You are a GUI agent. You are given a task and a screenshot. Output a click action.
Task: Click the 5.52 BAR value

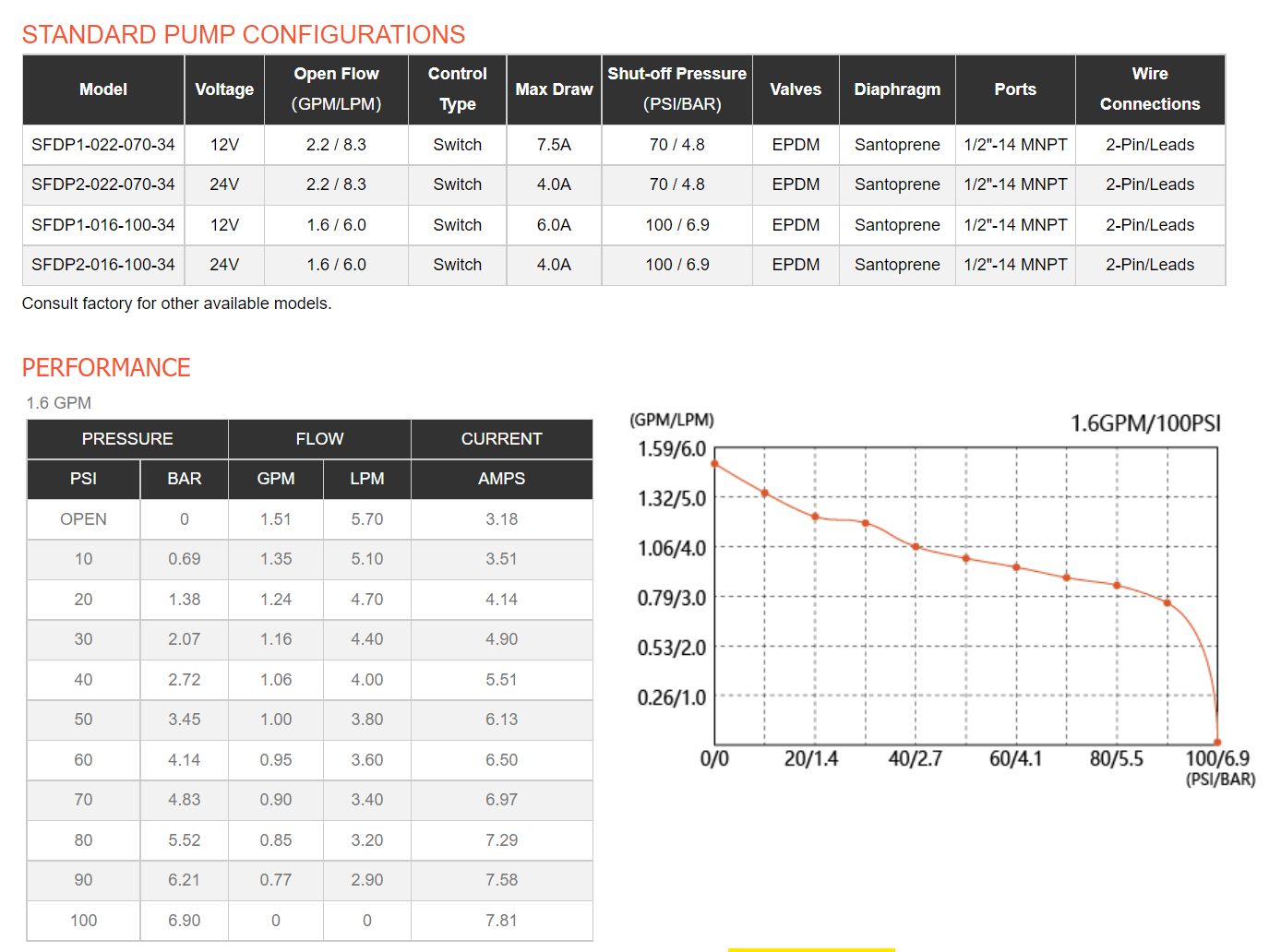(185, 840)
